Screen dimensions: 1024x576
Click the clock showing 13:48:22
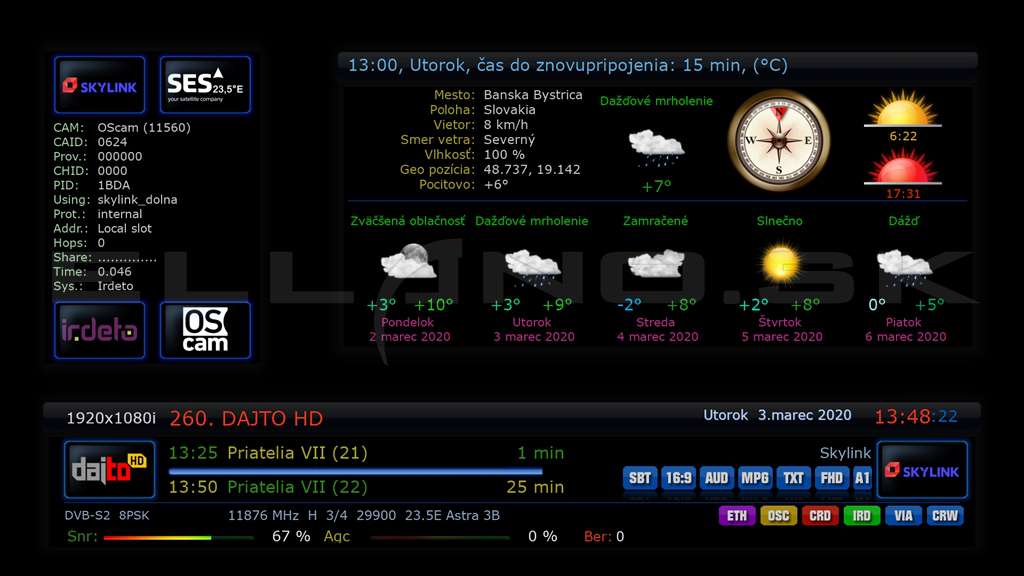tap(916, 417)
